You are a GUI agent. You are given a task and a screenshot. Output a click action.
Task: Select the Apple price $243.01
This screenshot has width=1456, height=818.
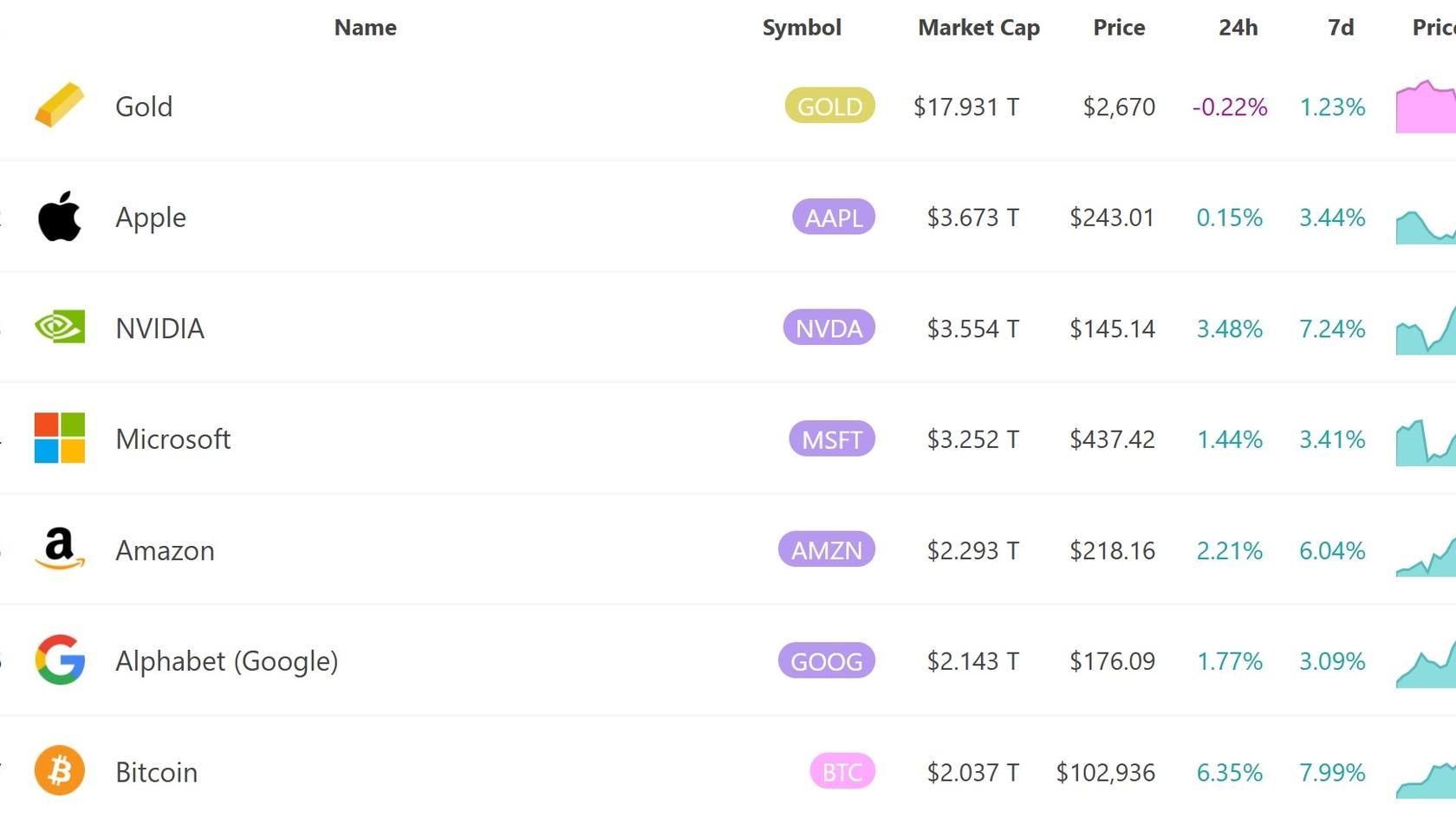coord(1112,217)
